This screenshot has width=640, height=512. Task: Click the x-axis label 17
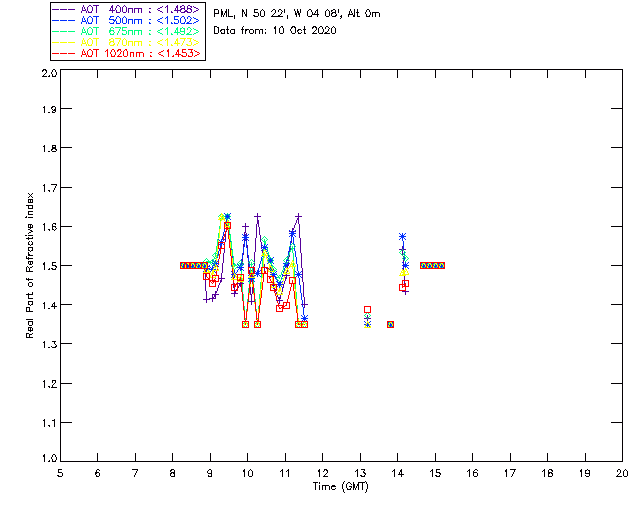click(510, 473)
